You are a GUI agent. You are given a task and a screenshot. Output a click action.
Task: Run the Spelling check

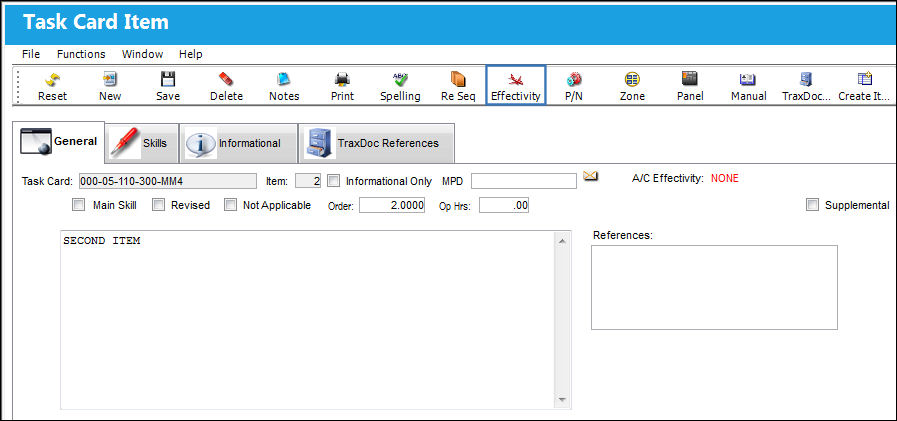(x=400, y=86)
